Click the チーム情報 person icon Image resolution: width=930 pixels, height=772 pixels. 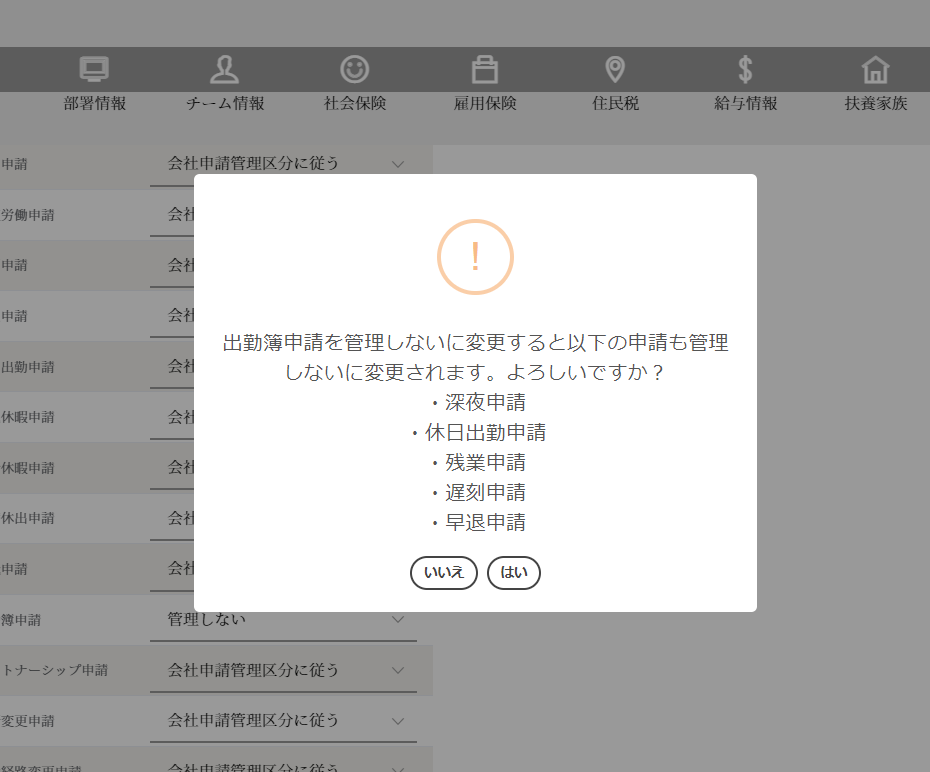point(224,69)
